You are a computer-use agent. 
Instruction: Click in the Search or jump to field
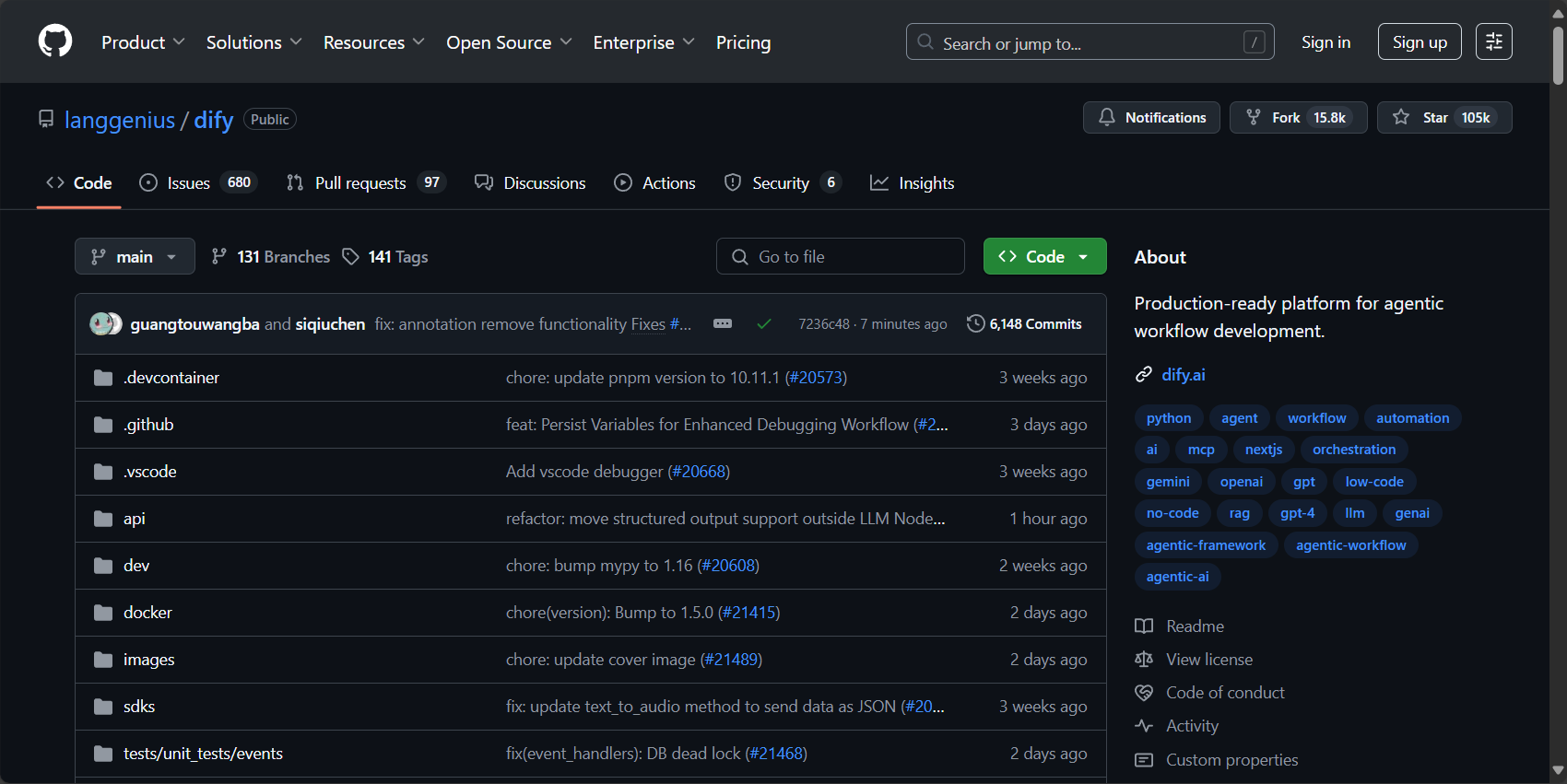click(x=1090, y=41)
